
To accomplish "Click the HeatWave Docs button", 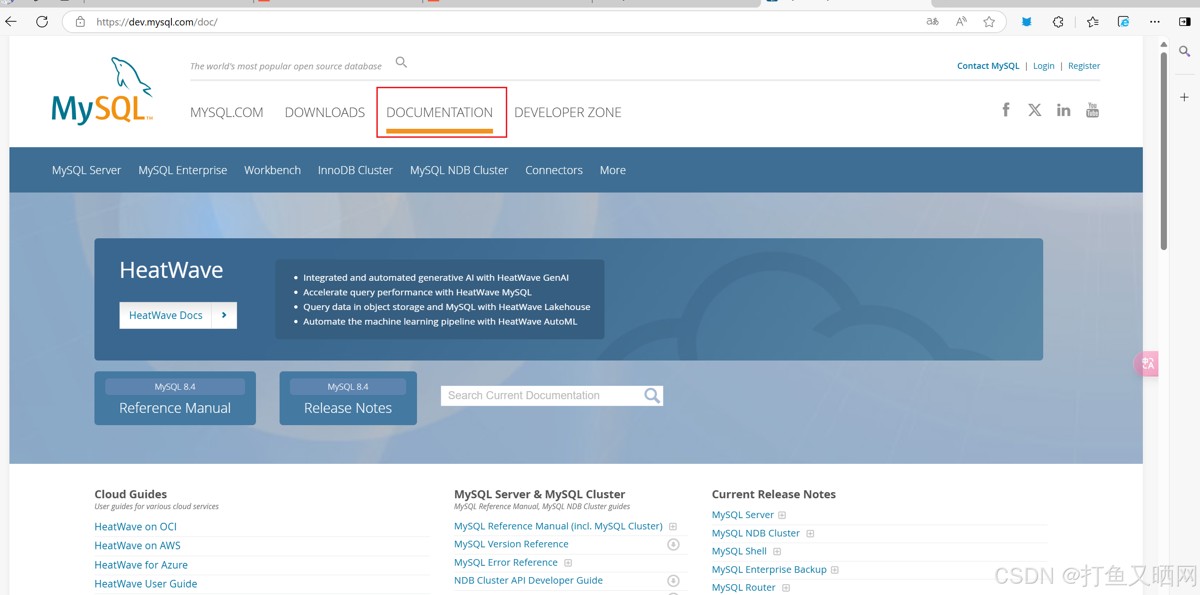I will coord(178,315).
